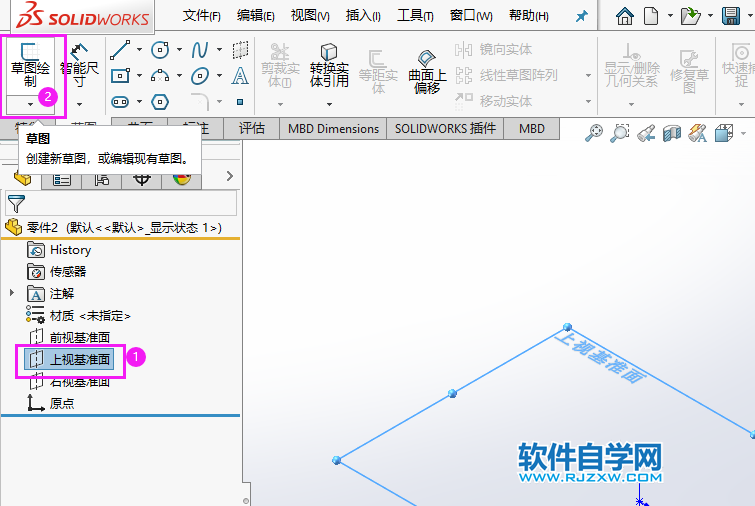Select the Point sketch tool
The height and width of the screenshot is (506, 755).
(x=240, y=102)
